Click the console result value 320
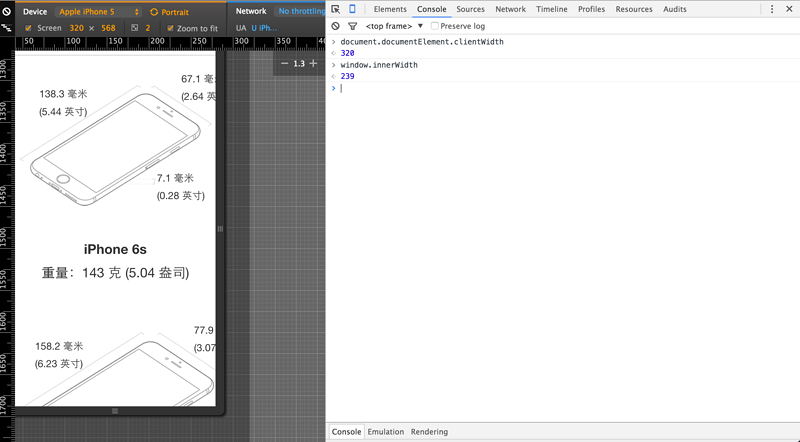This screenshot has width=800, height=442. coord(347,53)
